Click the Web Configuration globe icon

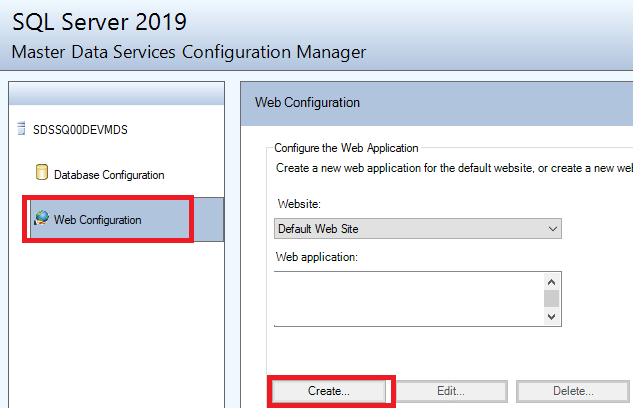pyautogui.click(x=41, y=218)
